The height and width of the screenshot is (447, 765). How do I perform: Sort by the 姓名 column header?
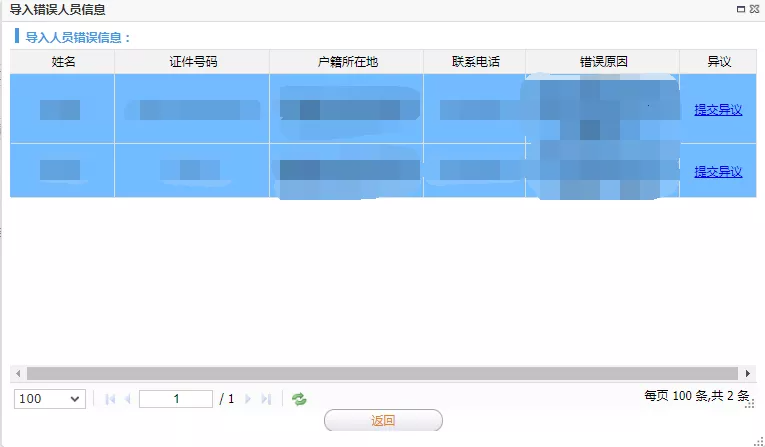point(63,62)
